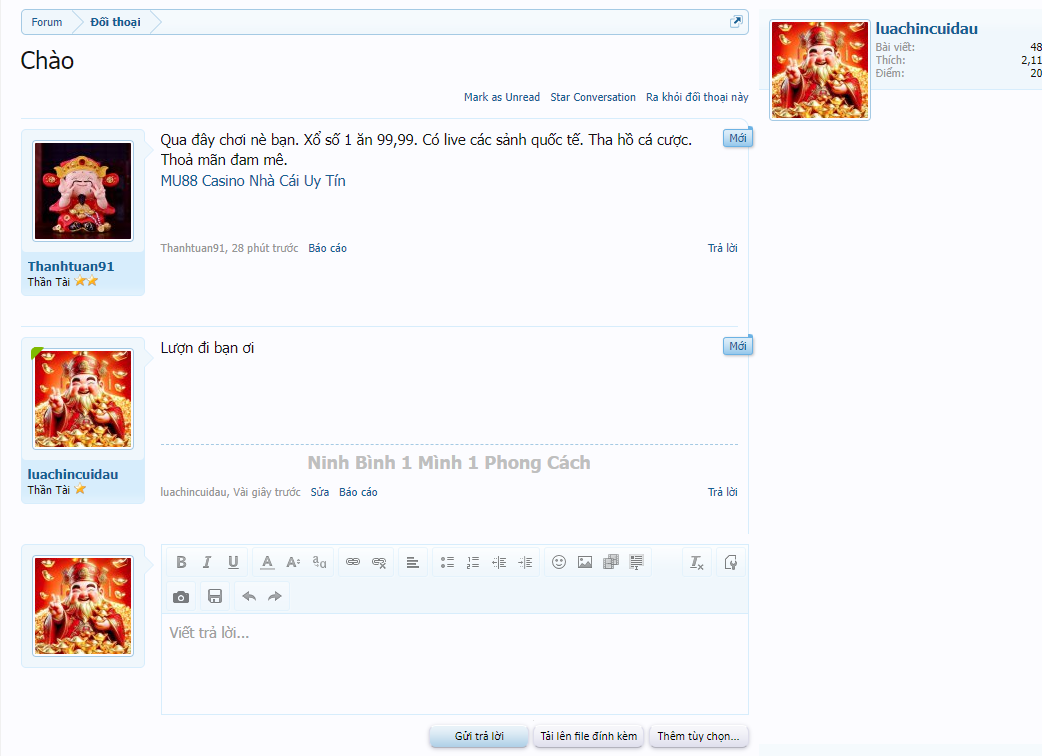Open the text color picker
The width and height of the screenshot is (1042, 756).
point(267,562)
